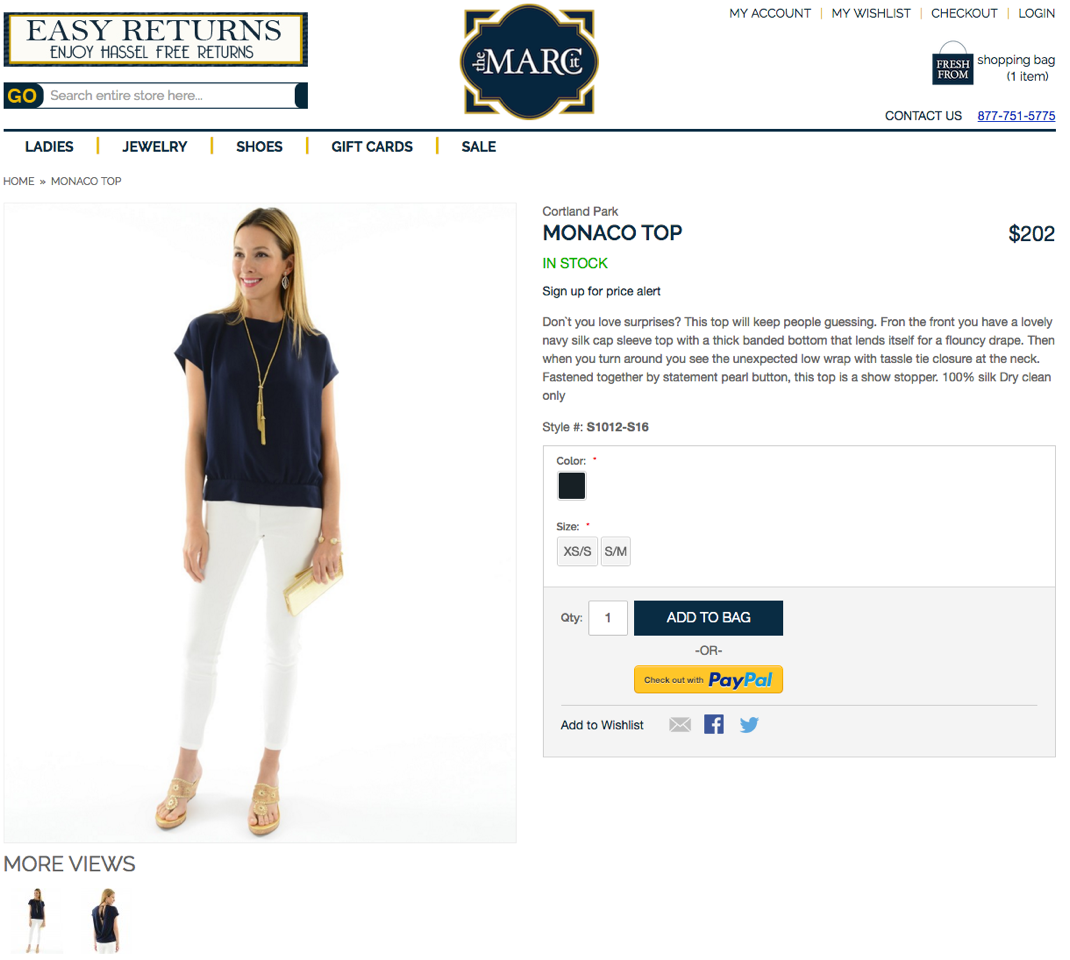
Task: Open the Easy Returns banner
Action: (x=156, y=40)
